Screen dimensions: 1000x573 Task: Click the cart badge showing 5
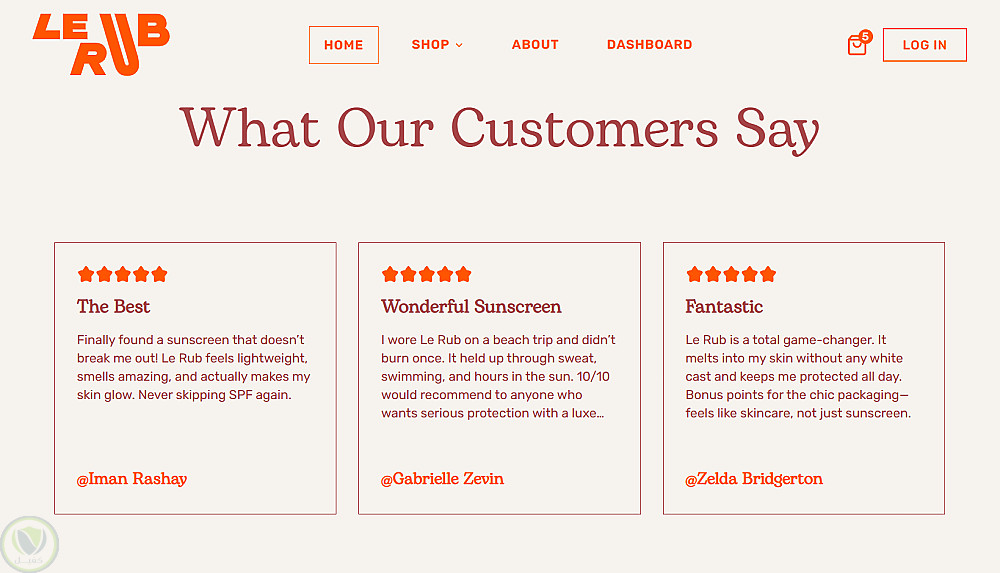pos(865,36)
